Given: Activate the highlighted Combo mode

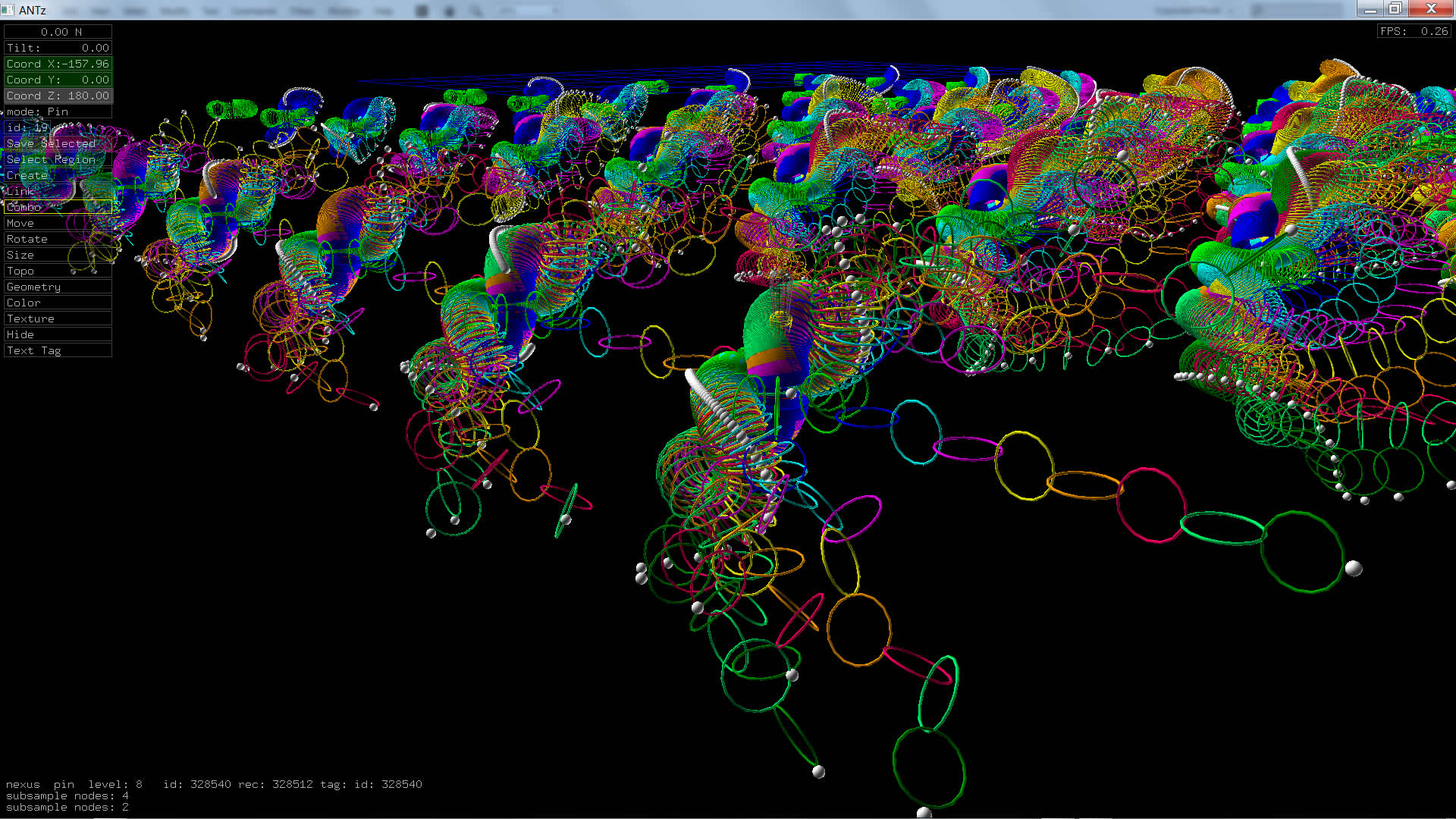Looking at the screenshot, I should (x=58, y=207).
